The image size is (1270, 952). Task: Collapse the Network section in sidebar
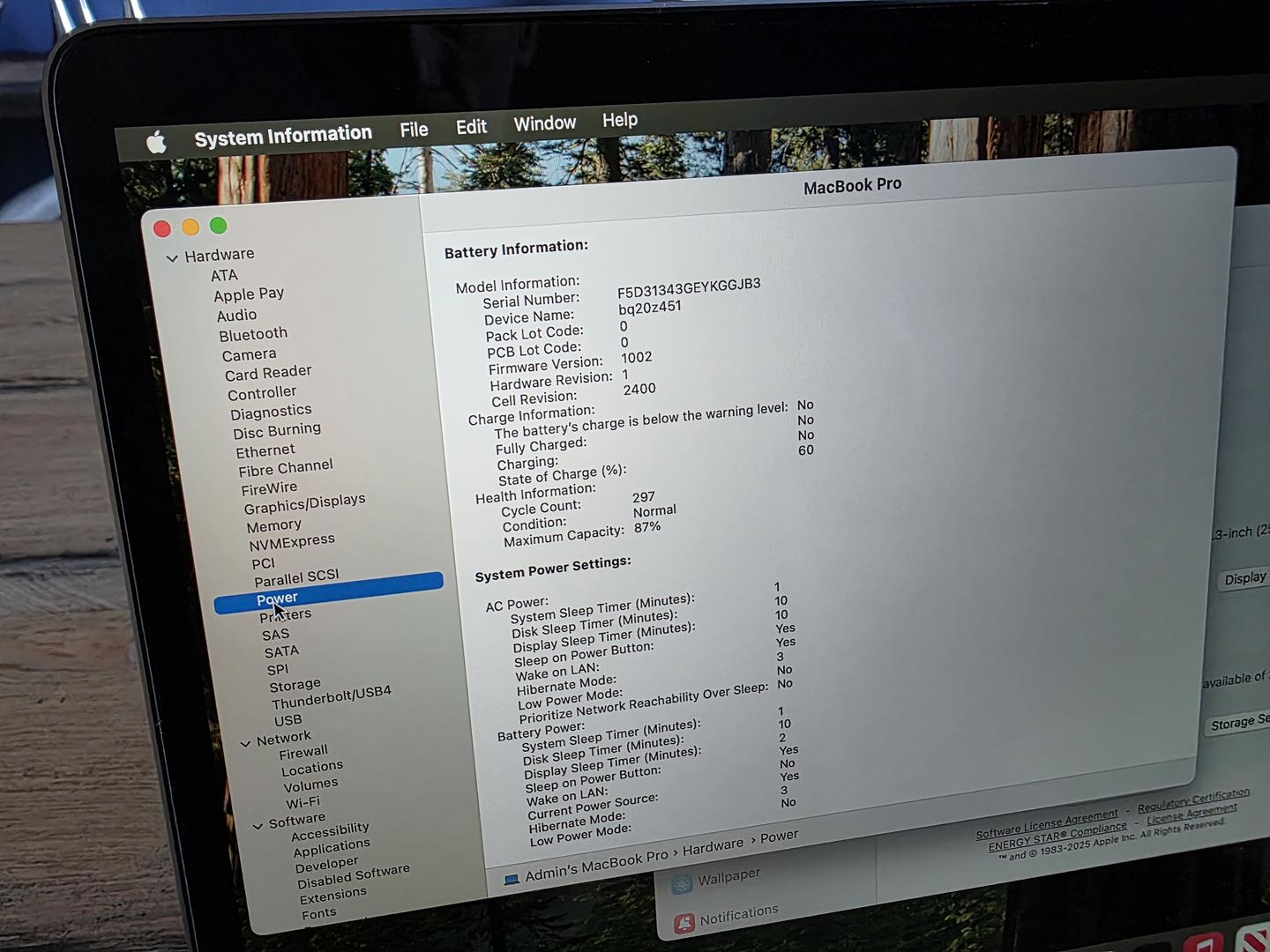pos(245,744)
